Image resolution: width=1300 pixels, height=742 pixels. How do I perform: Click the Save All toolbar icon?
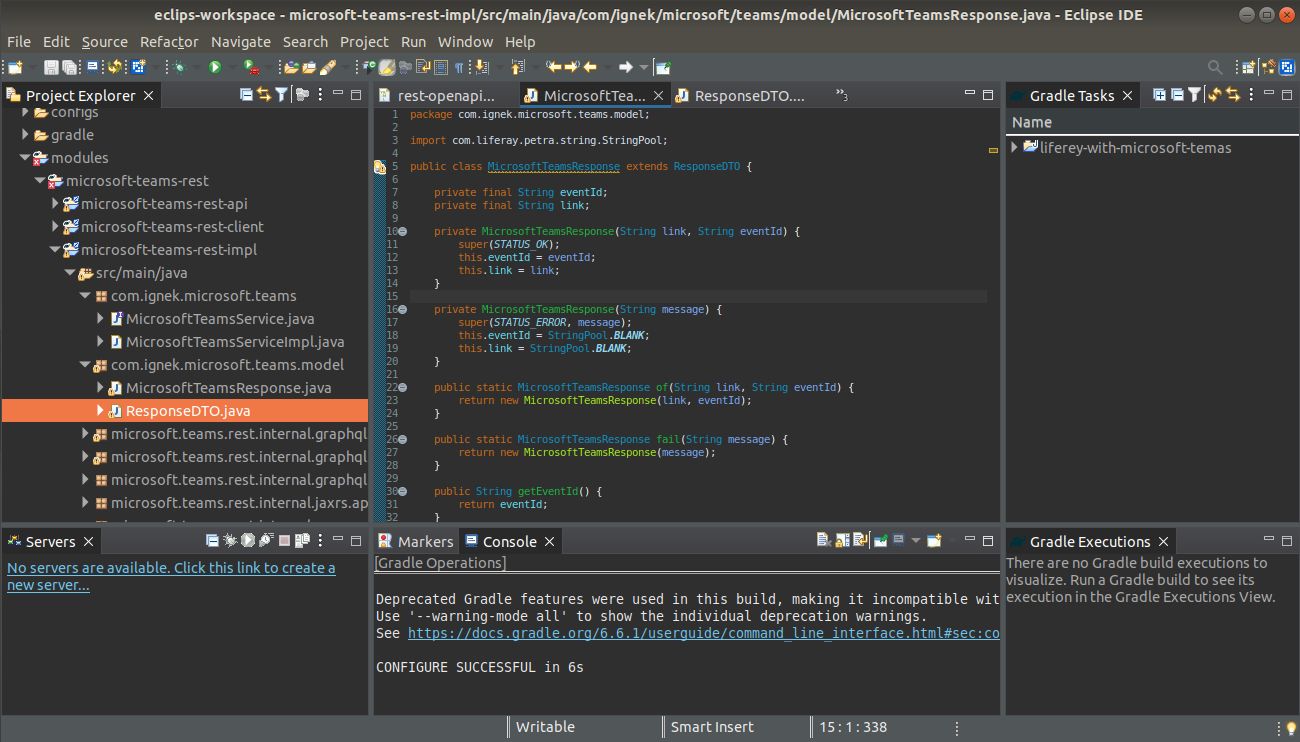[x=69, y=67]
